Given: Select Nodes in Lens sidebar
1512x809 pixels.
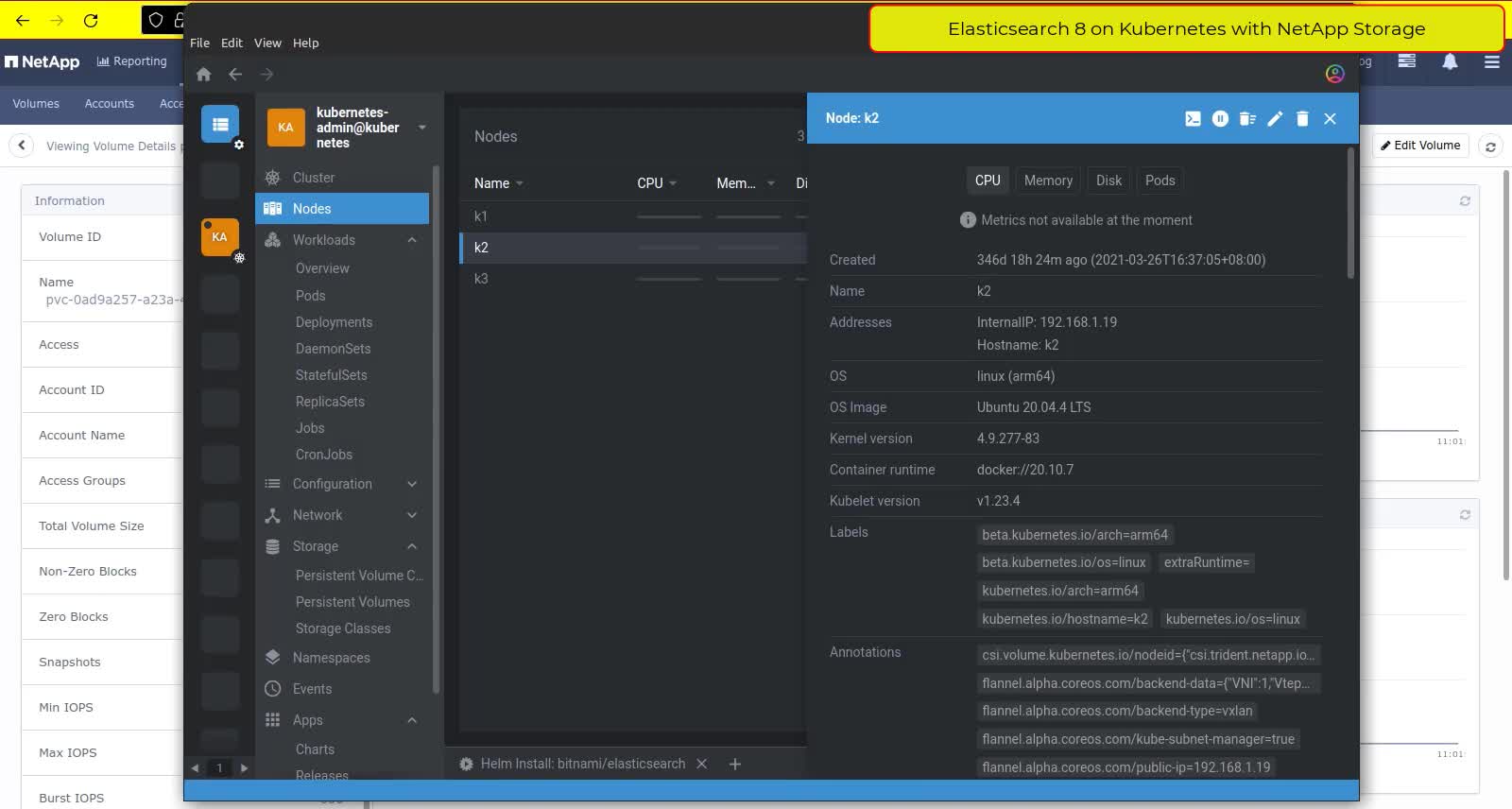Looking at the screenshot, I should (x=341, y=209).
